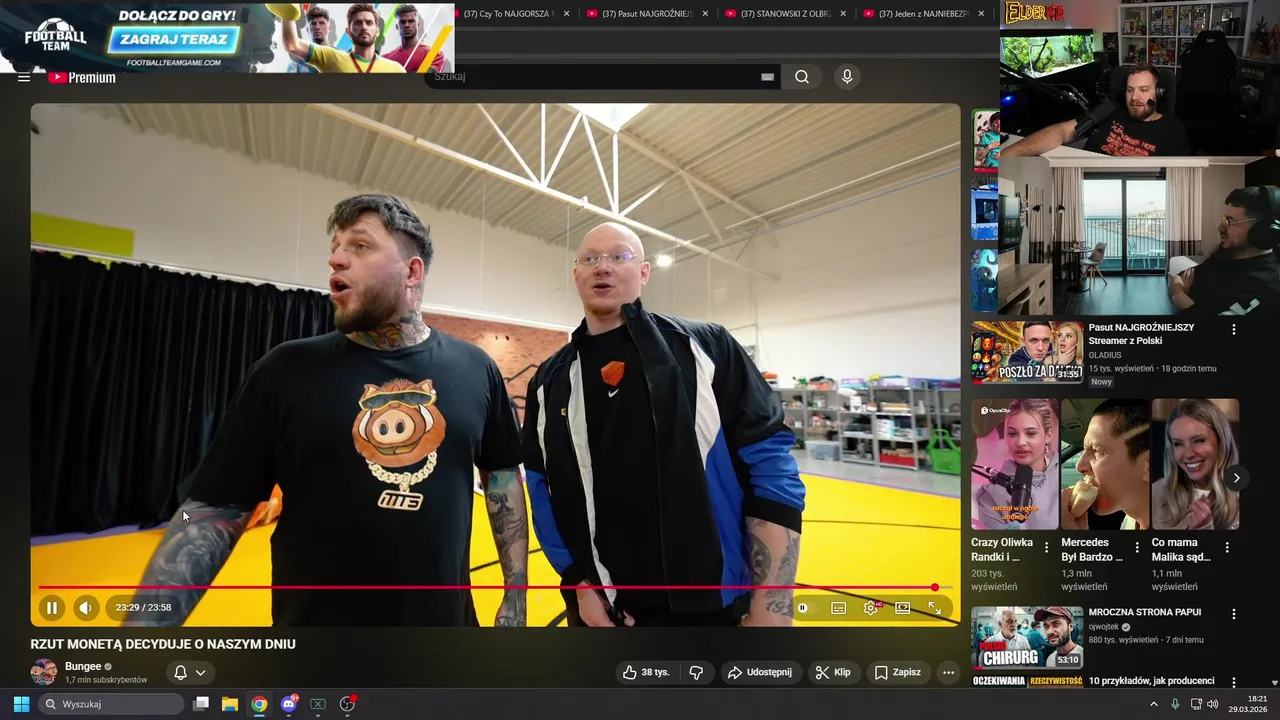
Task: Open Mercedes Był Bardzo short thumbnail
Action: (x=1105, y=464)
